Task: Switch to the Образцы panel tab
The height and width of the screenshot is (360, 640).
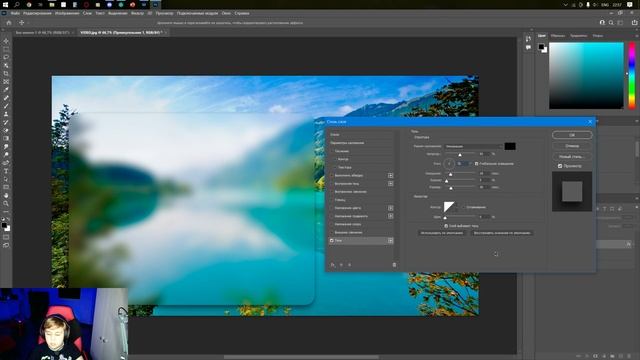Action: coord(558,36)
